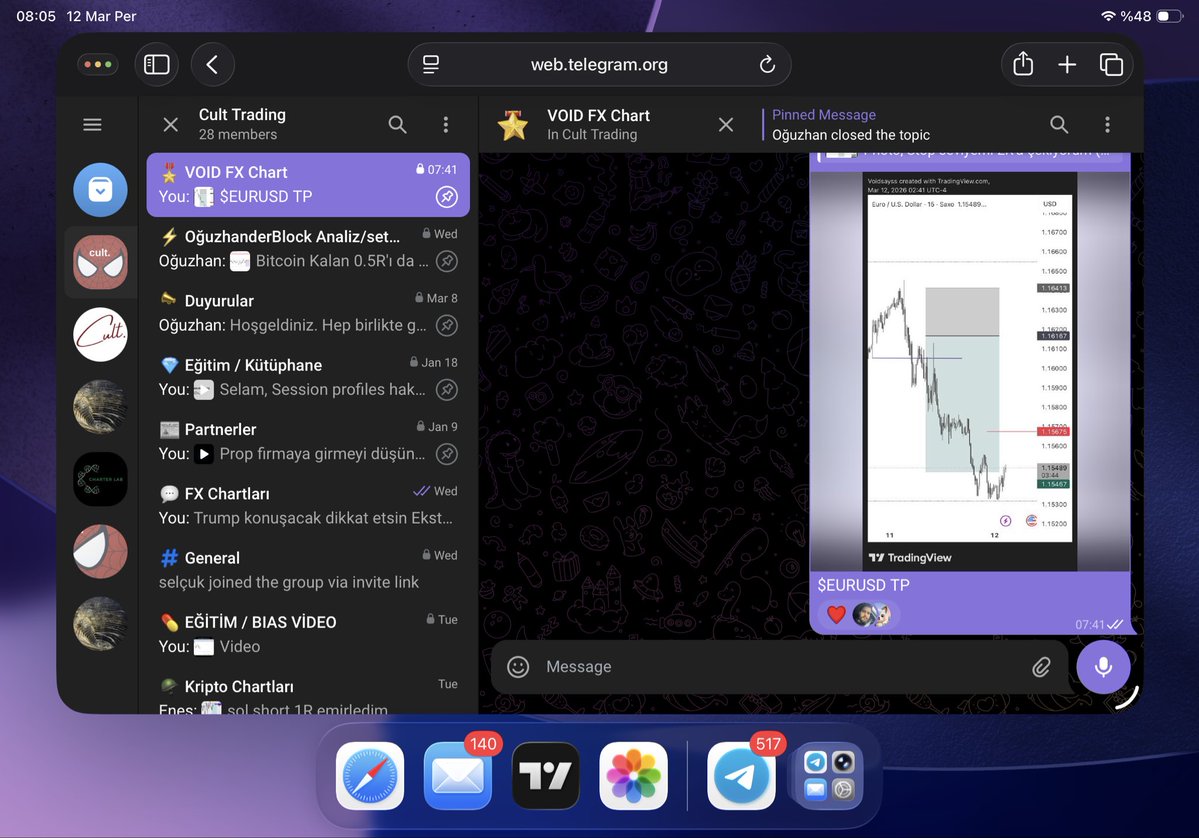Image resolution: width=1199 pixels, height=838 pixels.
Task: Select the cult. Spider-Man mask chat
Action: point(100,262)
